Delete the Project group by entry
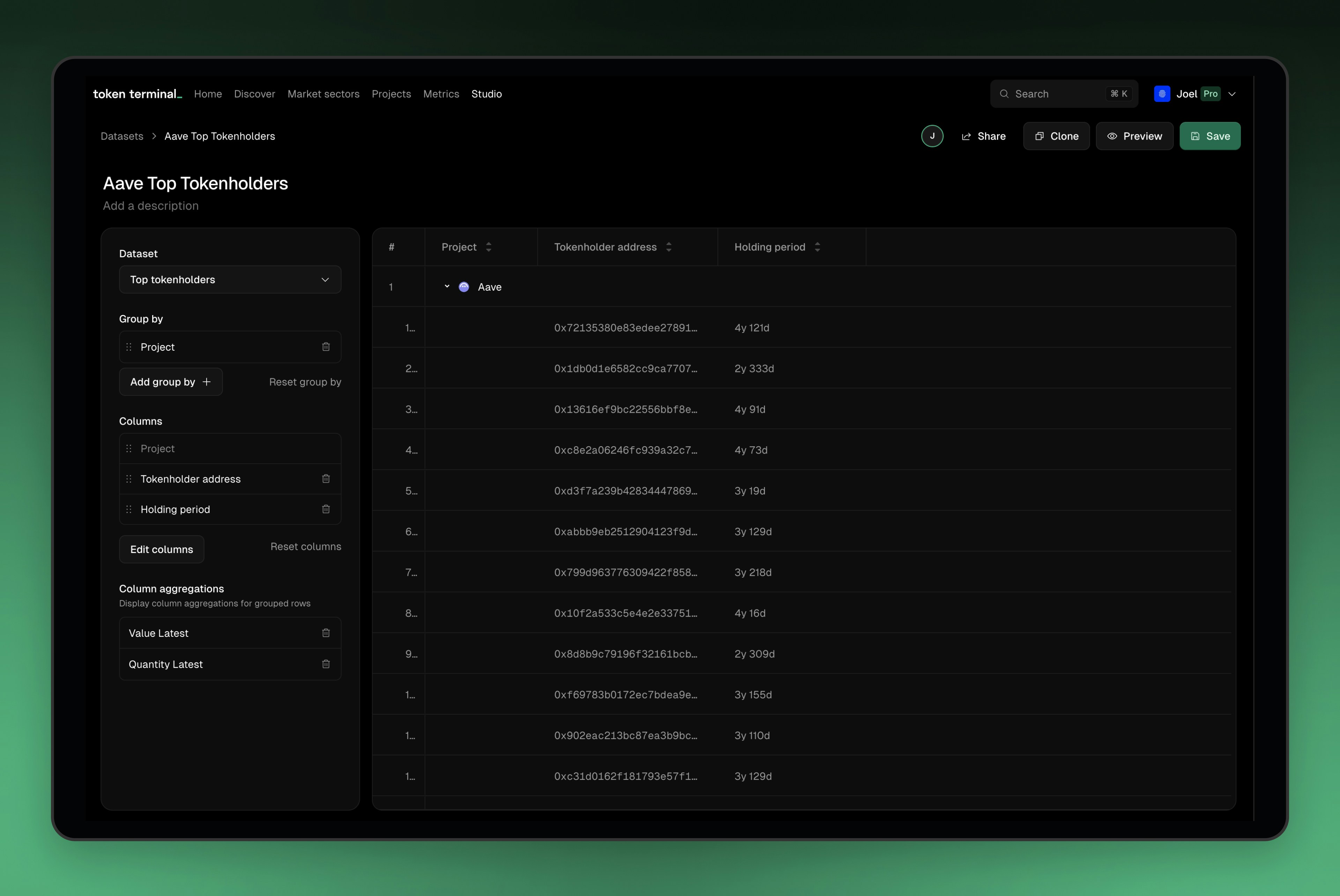1340x896 pixels. coord(326,347)
